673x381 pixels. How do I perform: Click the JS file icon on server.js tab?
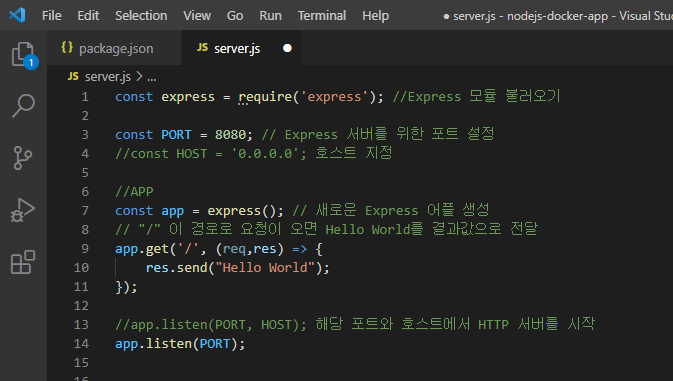[x=203, y=48]
